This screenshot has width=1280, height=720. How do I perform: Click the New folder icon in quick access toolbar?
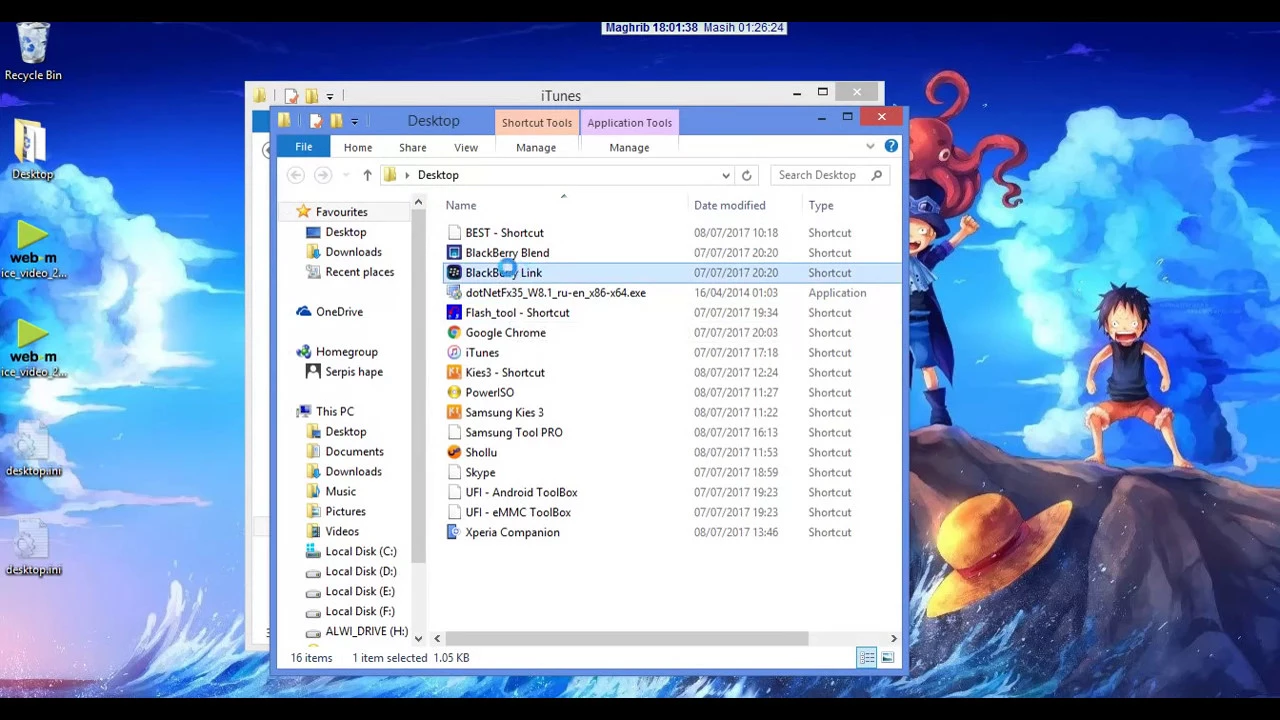[336, 122]
